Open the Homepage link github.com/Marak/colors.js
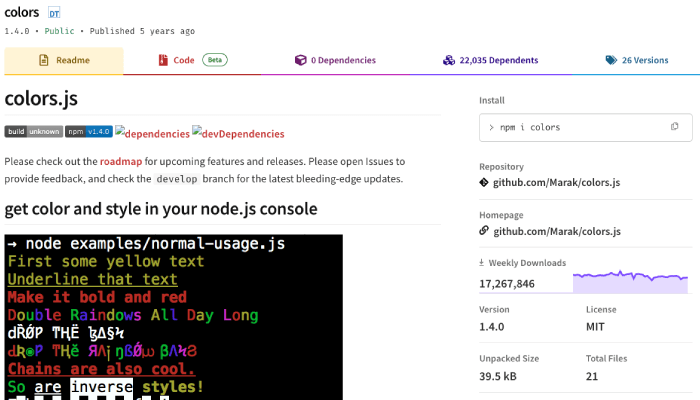Viewport: 700px width, 400px height. 557,231
